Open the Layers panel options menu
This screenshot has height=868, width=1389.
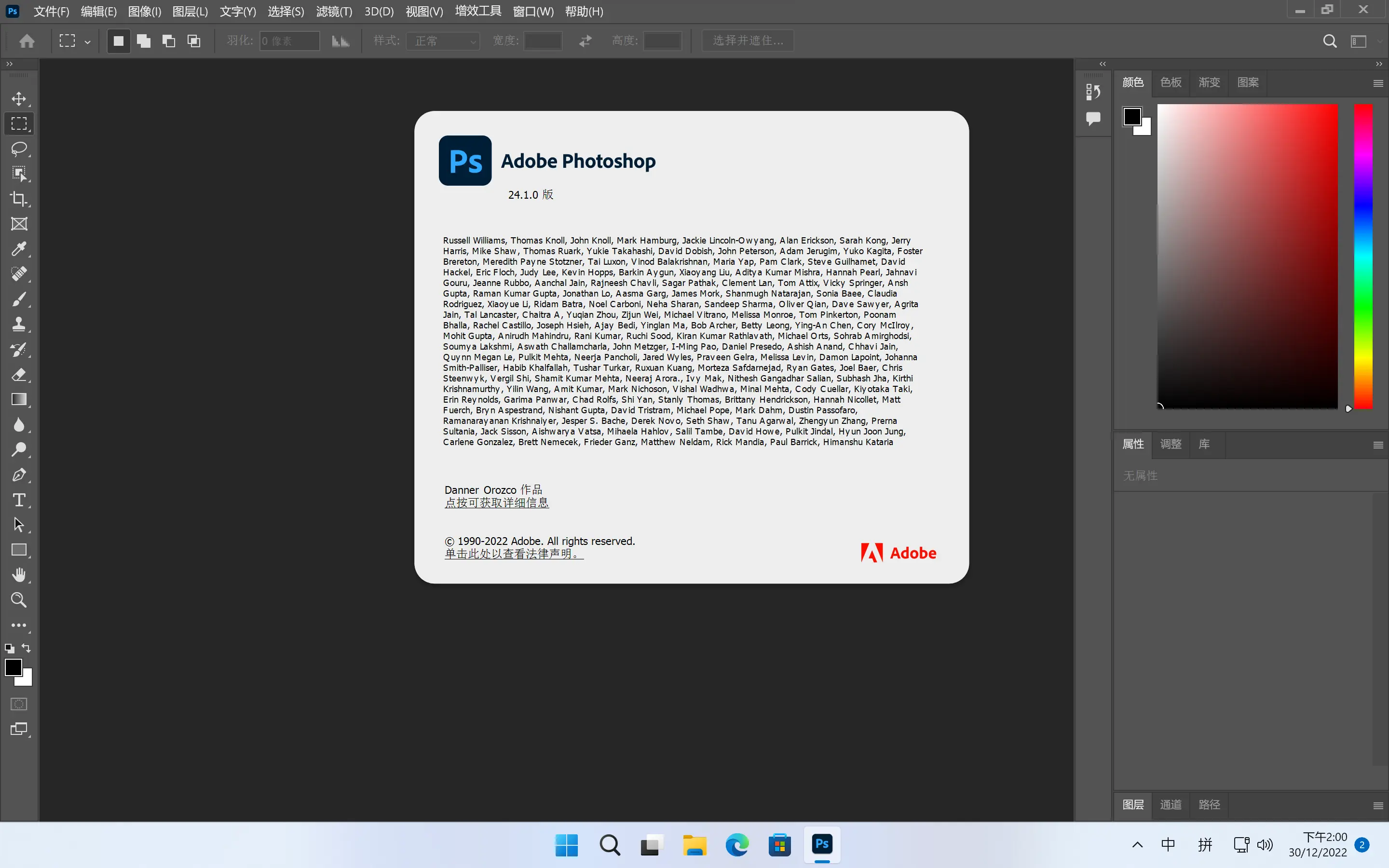point(1378,805)
